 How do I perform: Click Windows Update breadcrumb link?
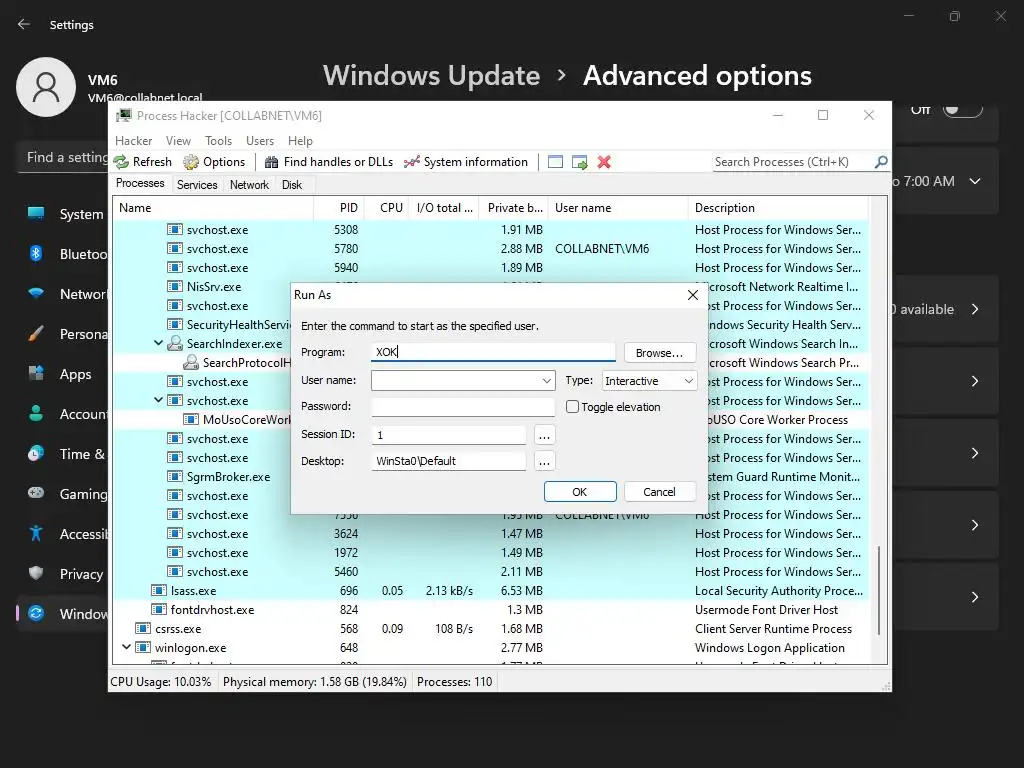pyautogui.click(x=431, y=76)
